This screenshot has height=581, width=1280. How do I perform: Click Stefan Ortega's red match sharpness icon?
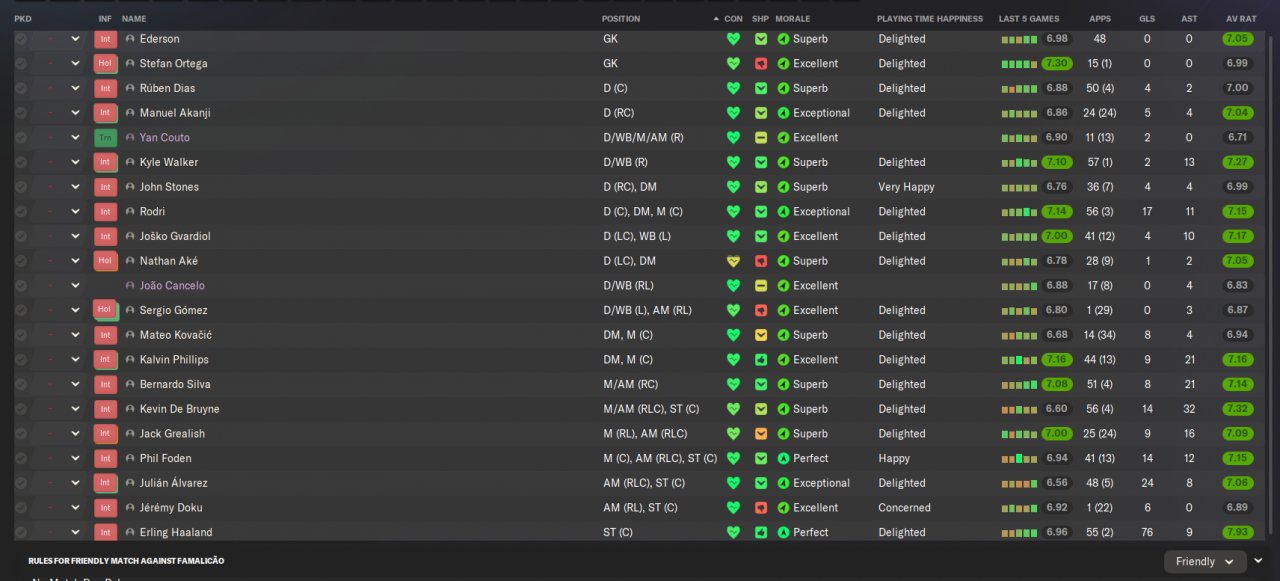pyautogui.click(x=761, y=64)
